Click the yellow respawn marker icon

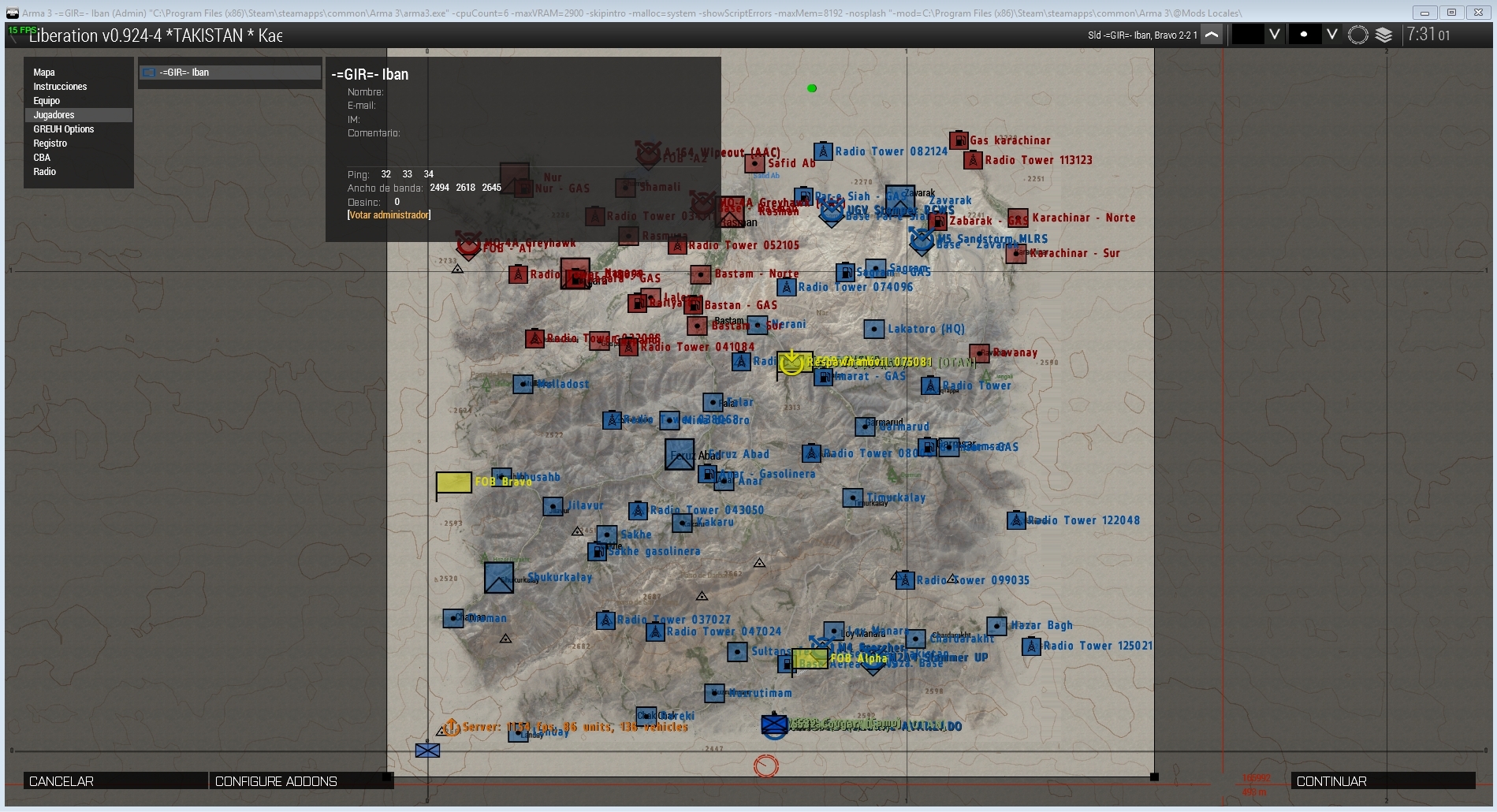(x=791, y=363)
